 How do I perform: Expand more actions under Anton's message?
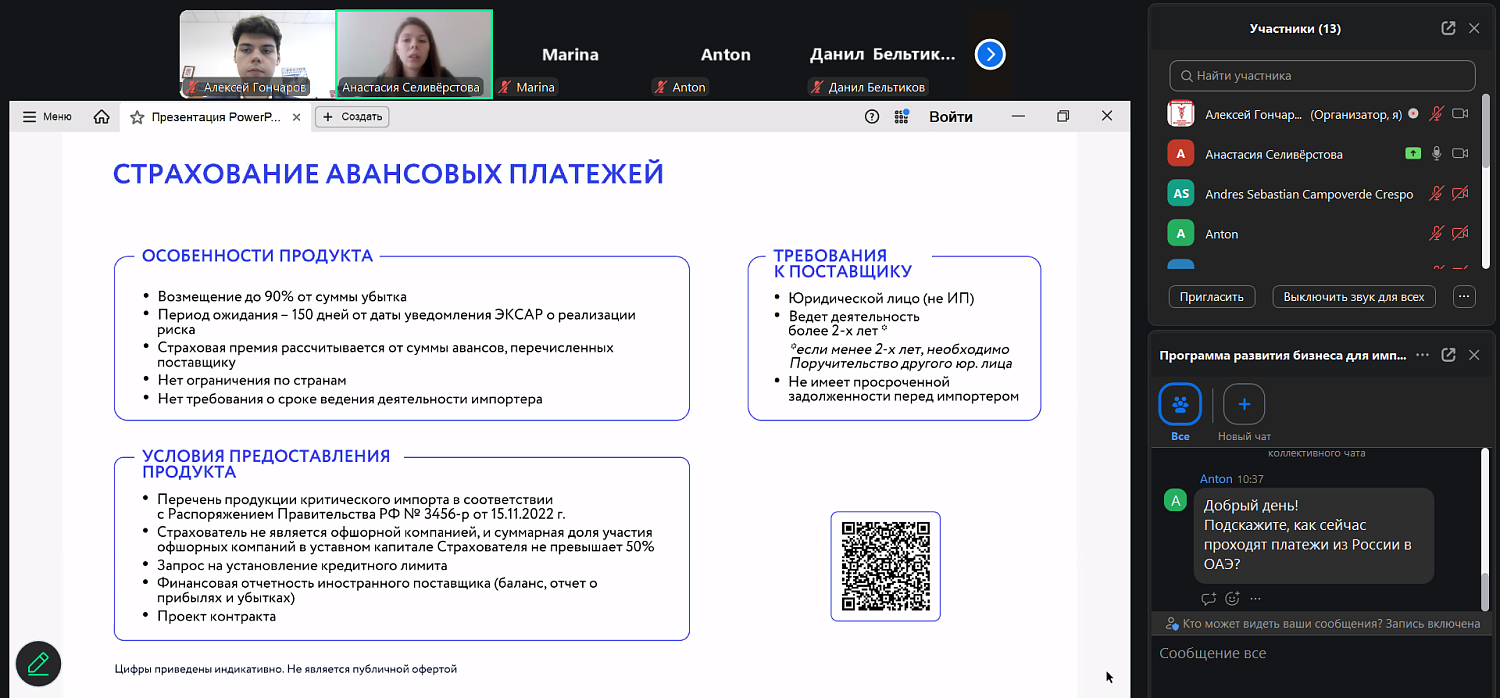click(1256, 598)
